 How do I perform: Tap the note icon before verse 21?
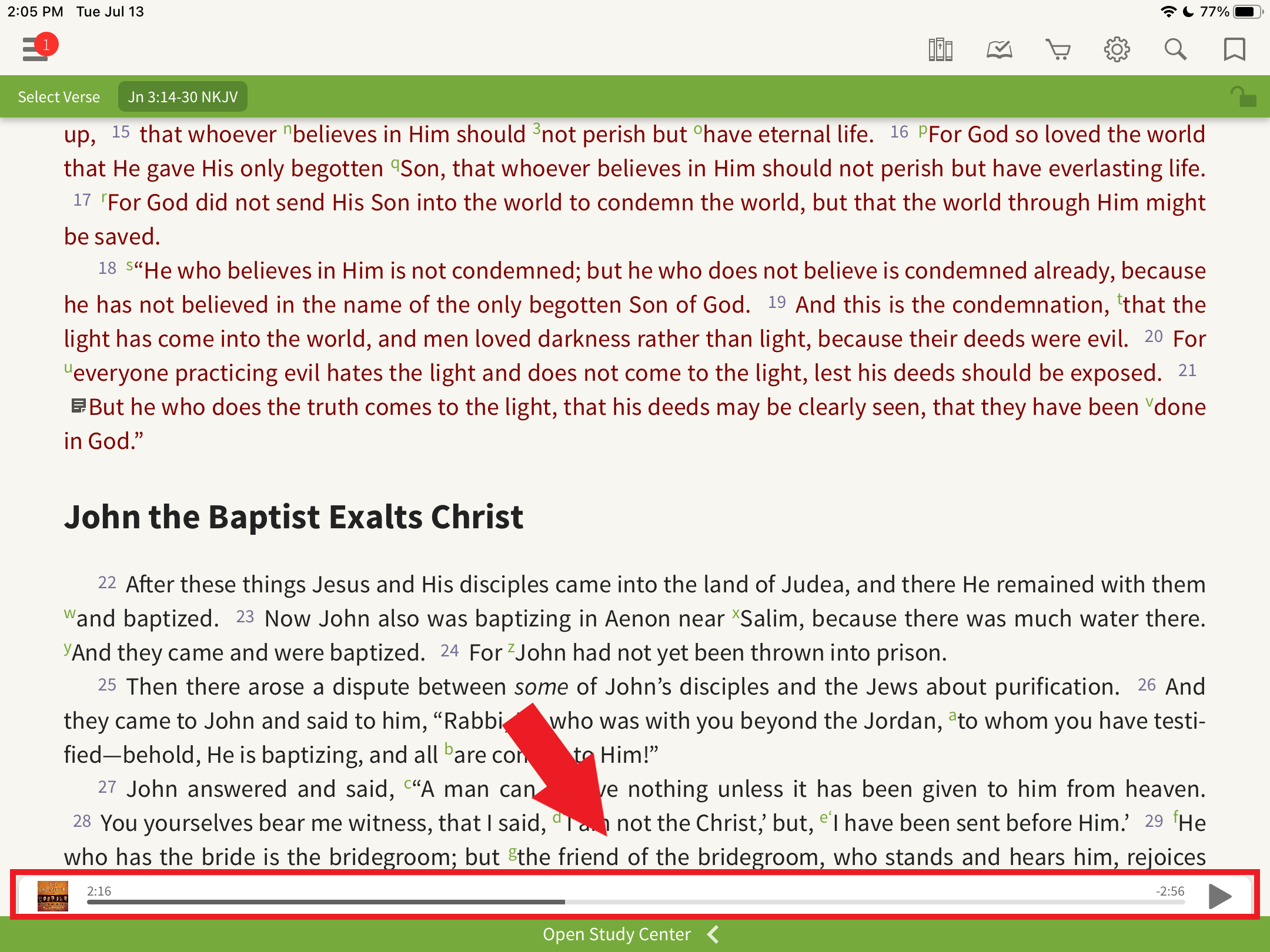tap(78, 405)
